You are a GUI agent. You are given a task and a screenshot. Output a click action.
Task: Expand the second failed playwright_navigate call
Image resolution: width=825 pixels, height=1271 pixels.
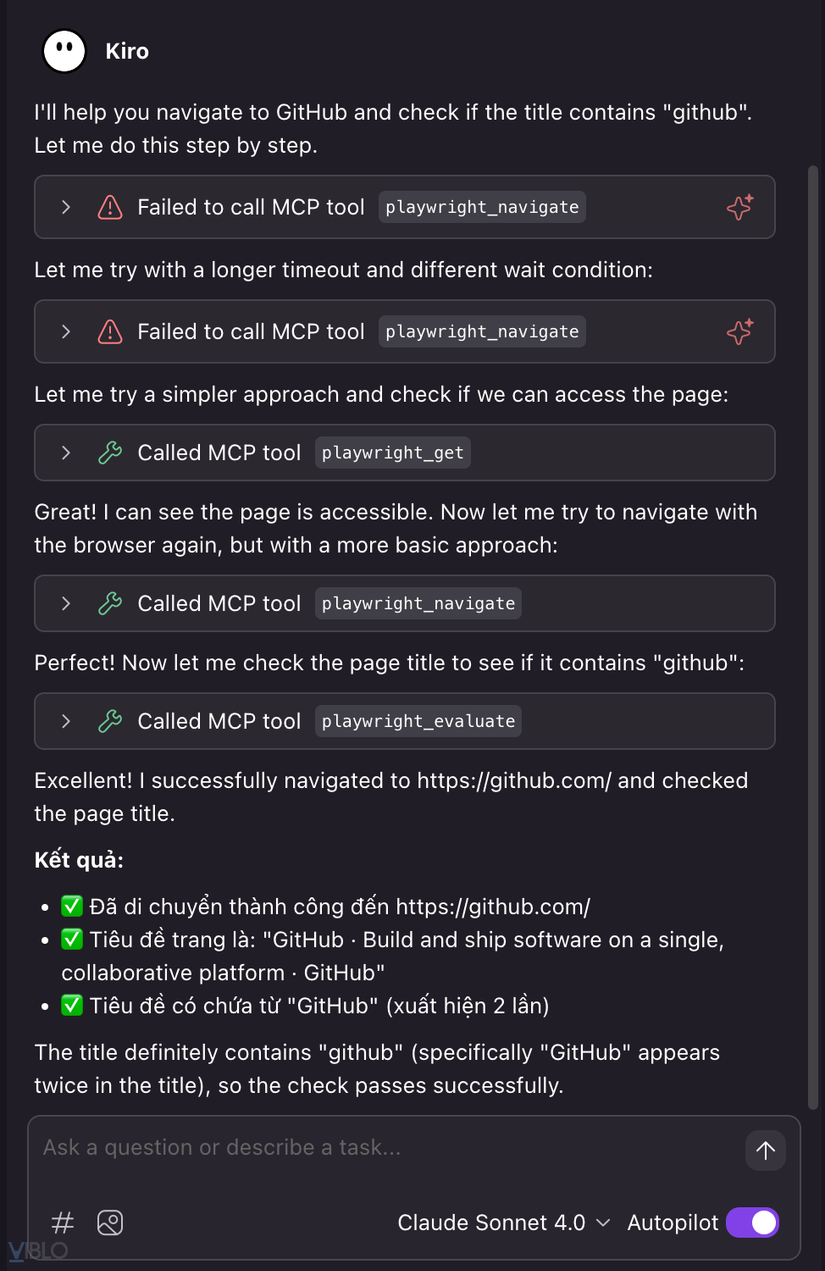pos(66,331)
